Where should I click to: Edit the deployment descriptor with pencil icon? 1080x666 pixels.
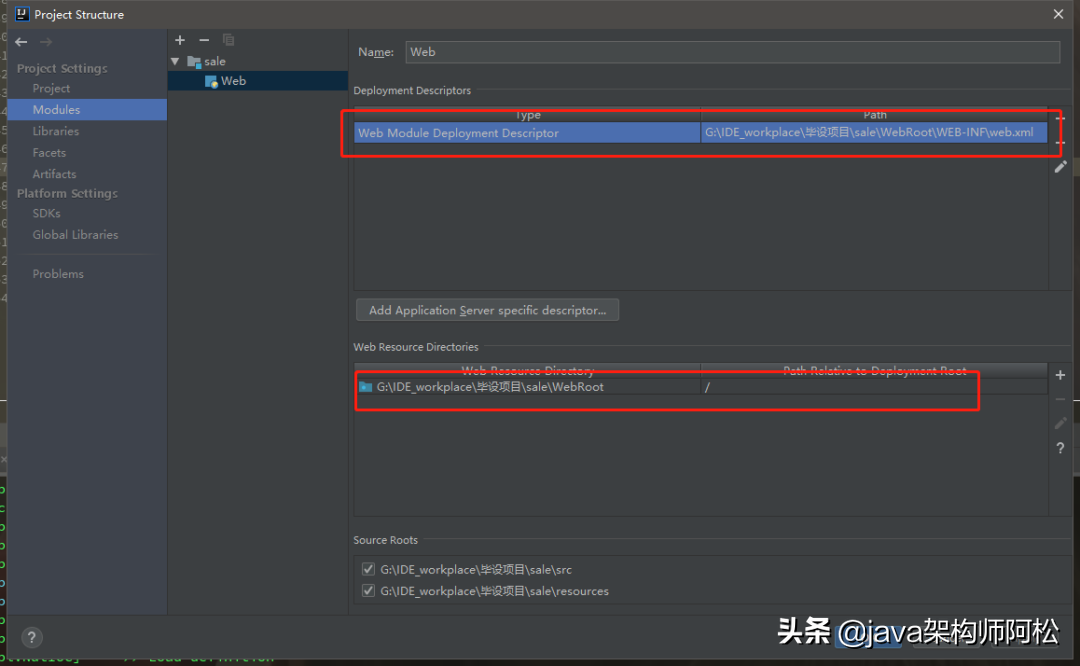[x=1060, y=167]
